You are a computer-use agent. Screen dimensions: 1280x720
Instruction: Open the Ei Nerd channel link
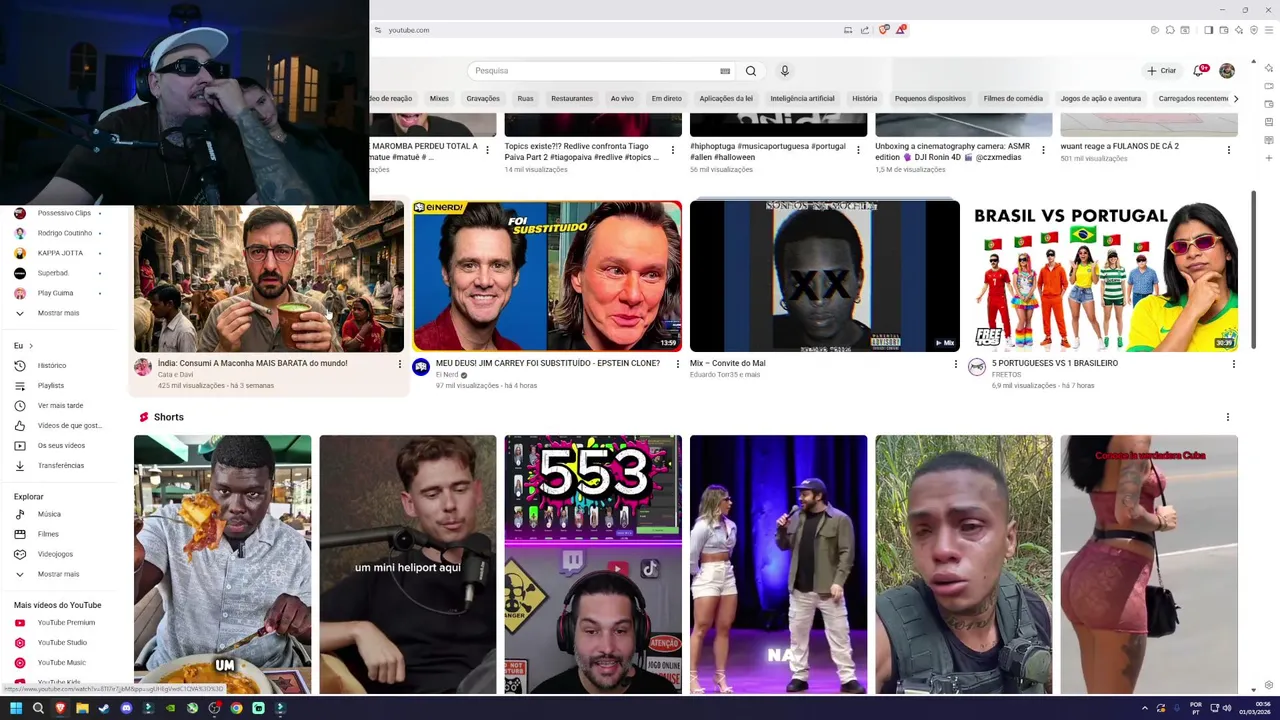pos(445,375)
